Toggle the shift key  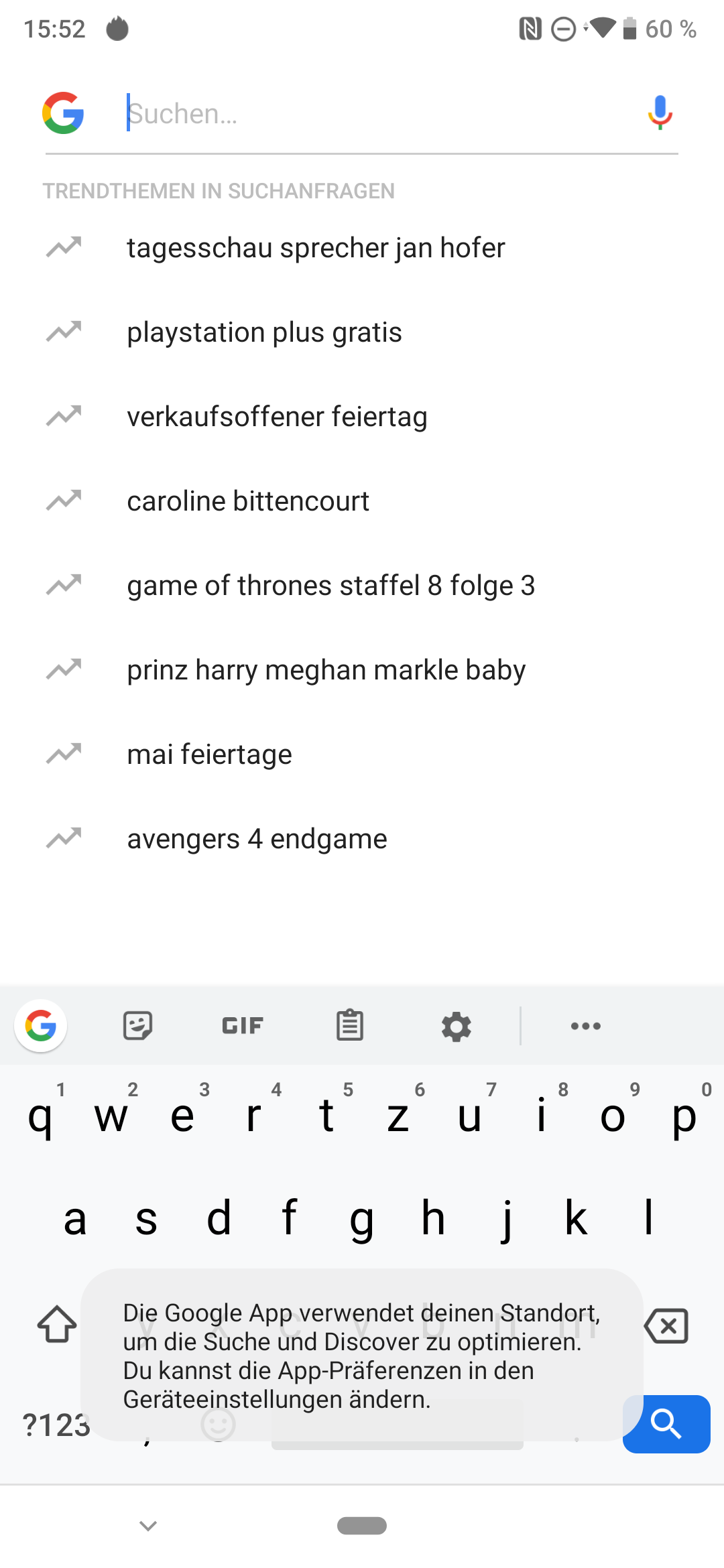(x=57, y=1325)
